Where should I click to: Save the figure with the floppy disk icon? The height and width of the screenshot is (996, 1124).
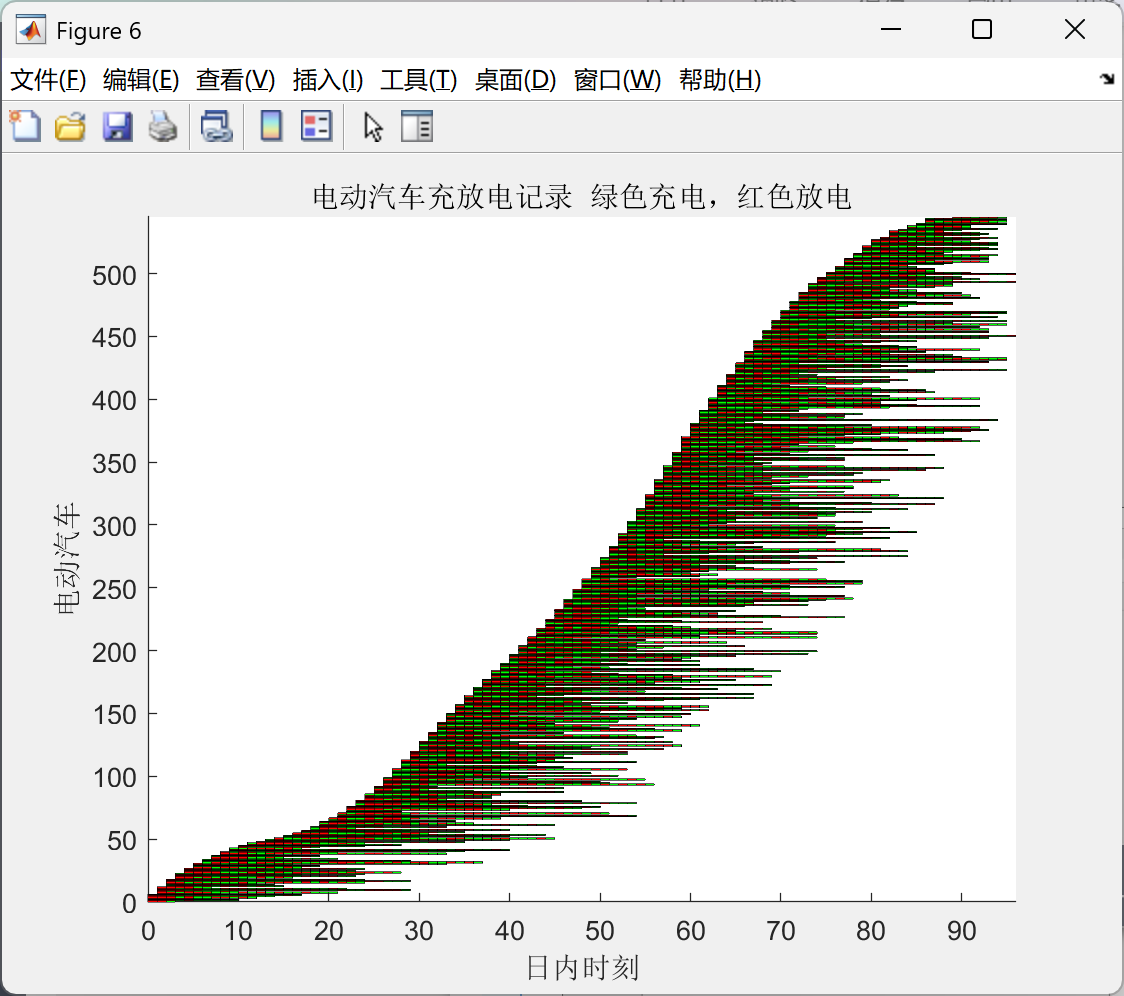coord(118,127)
